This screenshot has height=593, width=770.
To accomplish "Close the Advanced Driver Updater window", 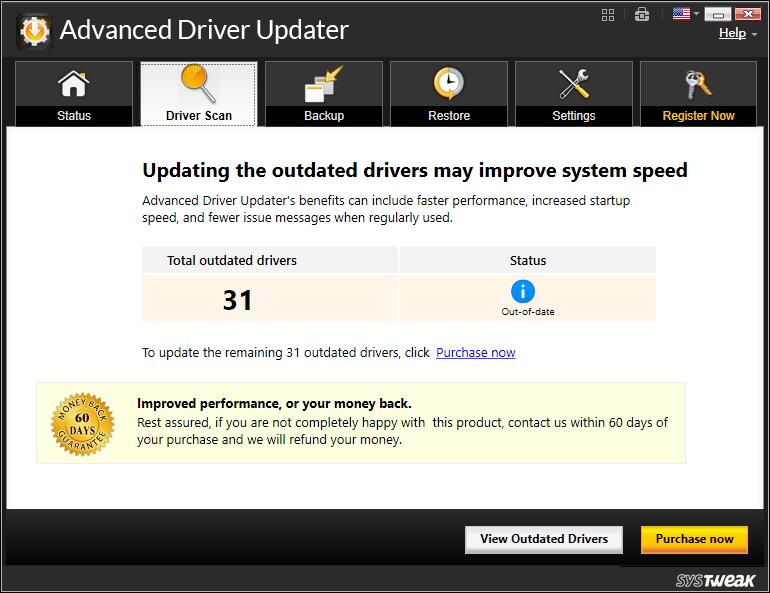I will point(747,14).
